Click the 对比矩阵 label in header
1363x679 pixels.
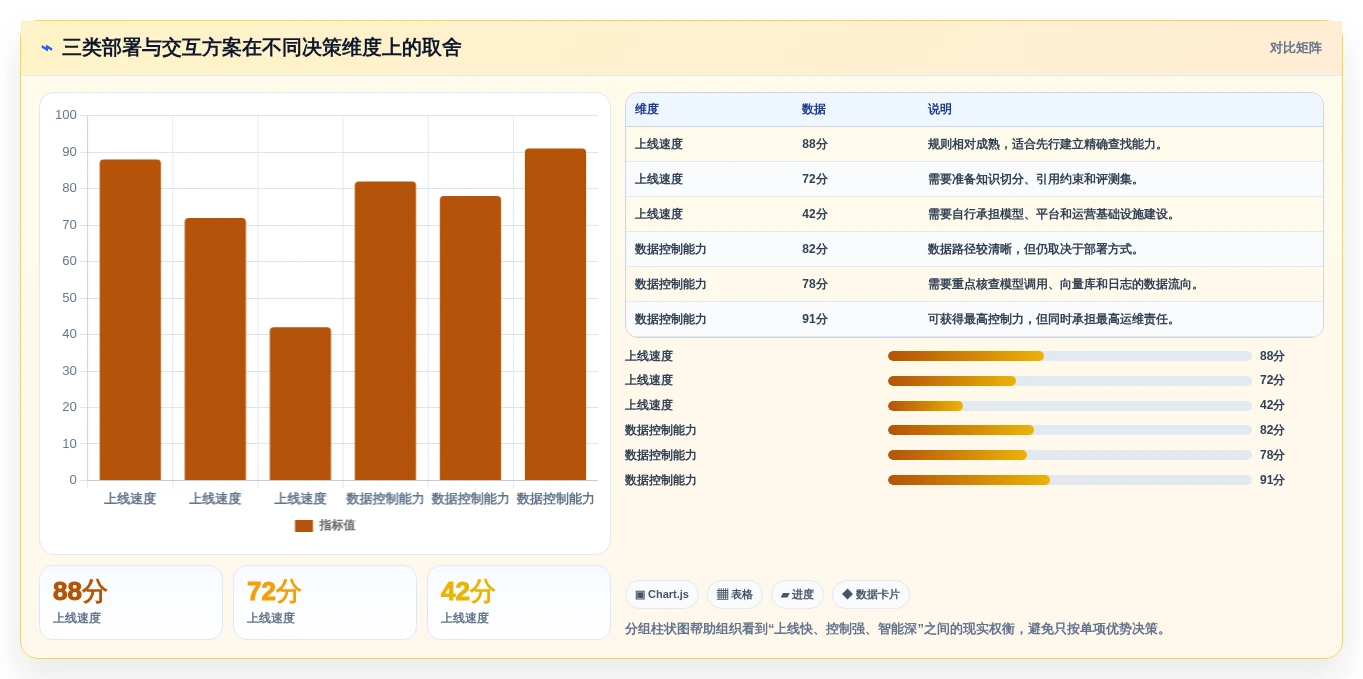1295,48
